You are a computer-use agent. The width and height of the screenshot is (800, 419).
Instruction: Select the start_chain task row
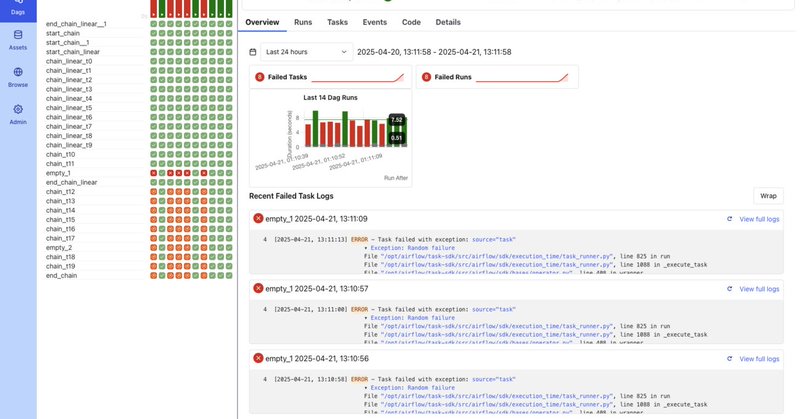coord(63,33)
